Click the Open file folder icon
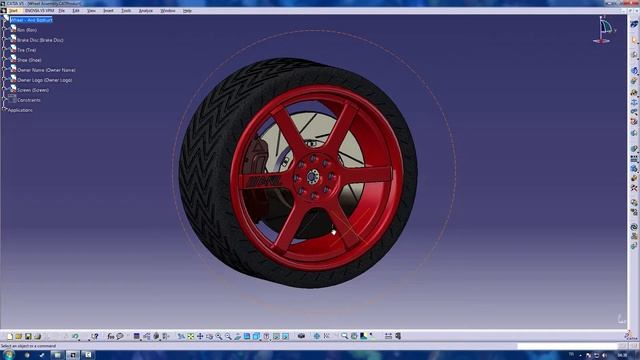The height and width of the screenshot is (360, 640). tap(19, 336)
